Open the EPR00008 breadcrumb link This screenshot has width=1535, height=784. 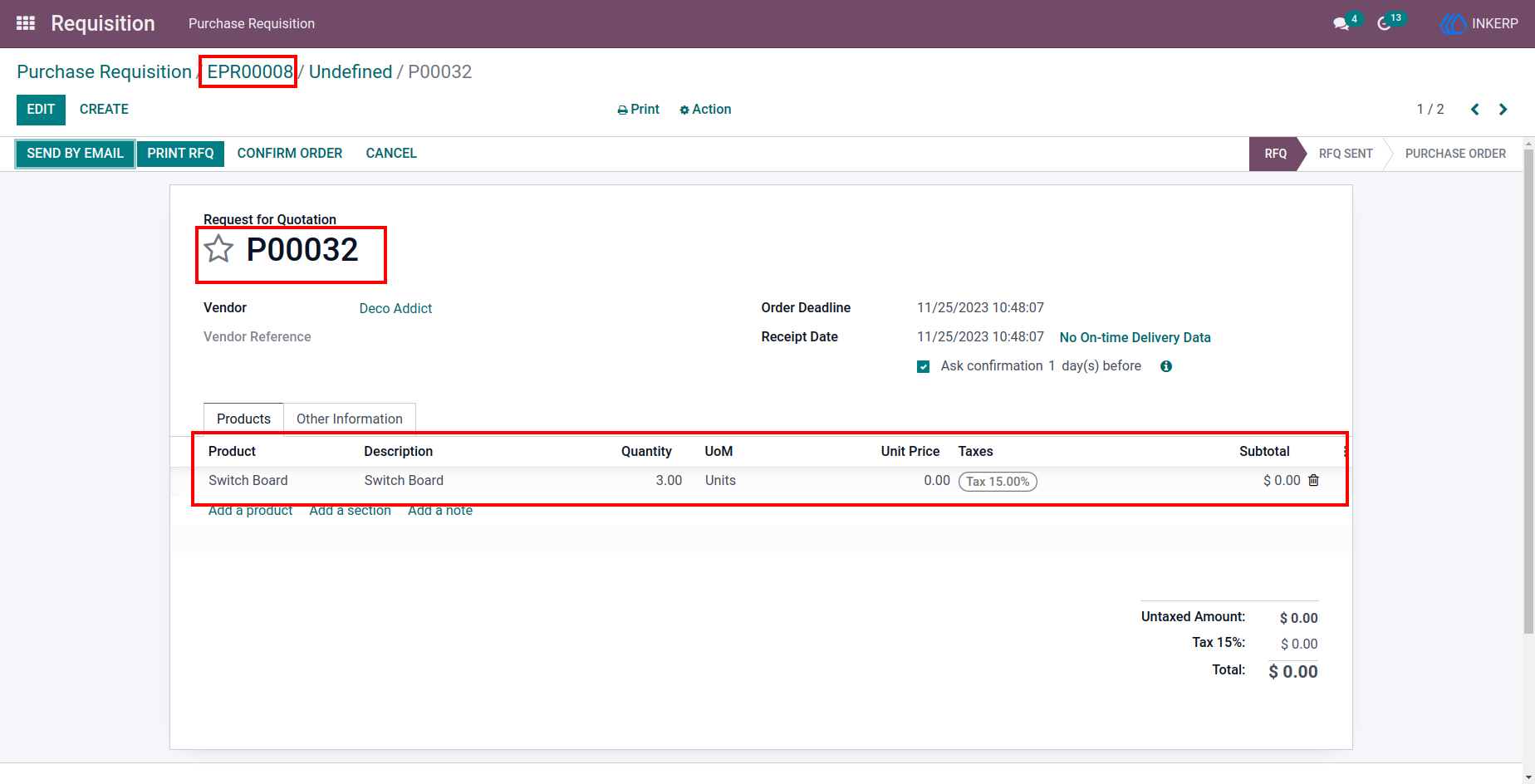pos(250,71)
